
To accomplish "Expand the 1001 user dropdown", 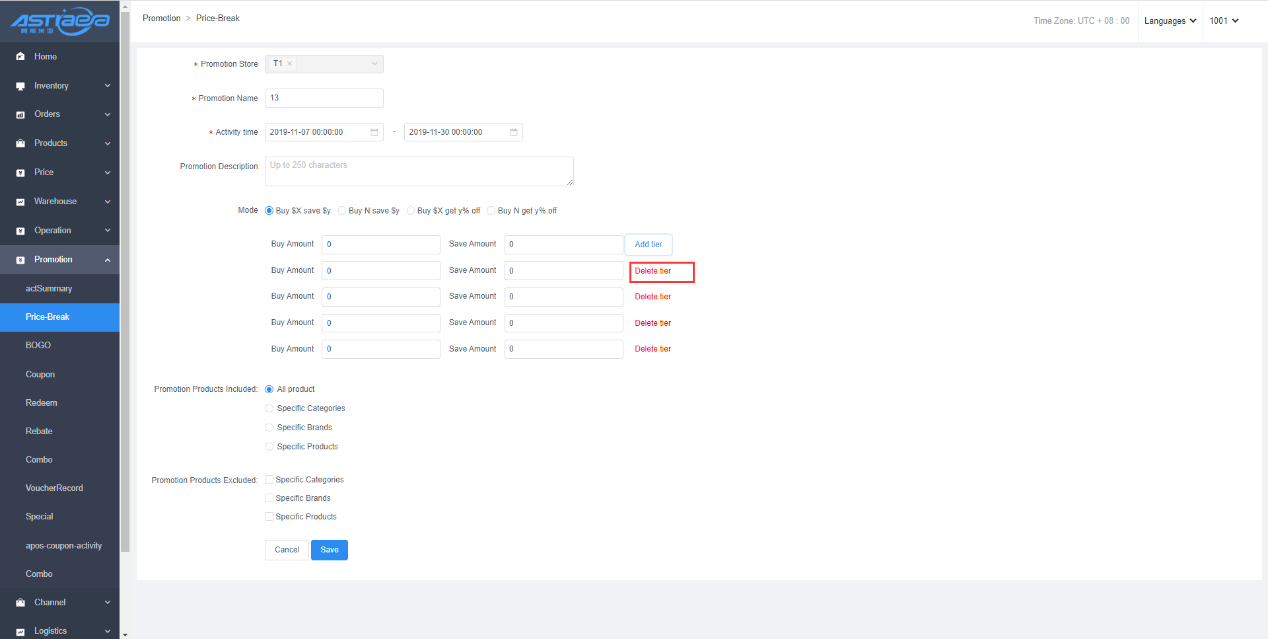I will click(1224, 21).
